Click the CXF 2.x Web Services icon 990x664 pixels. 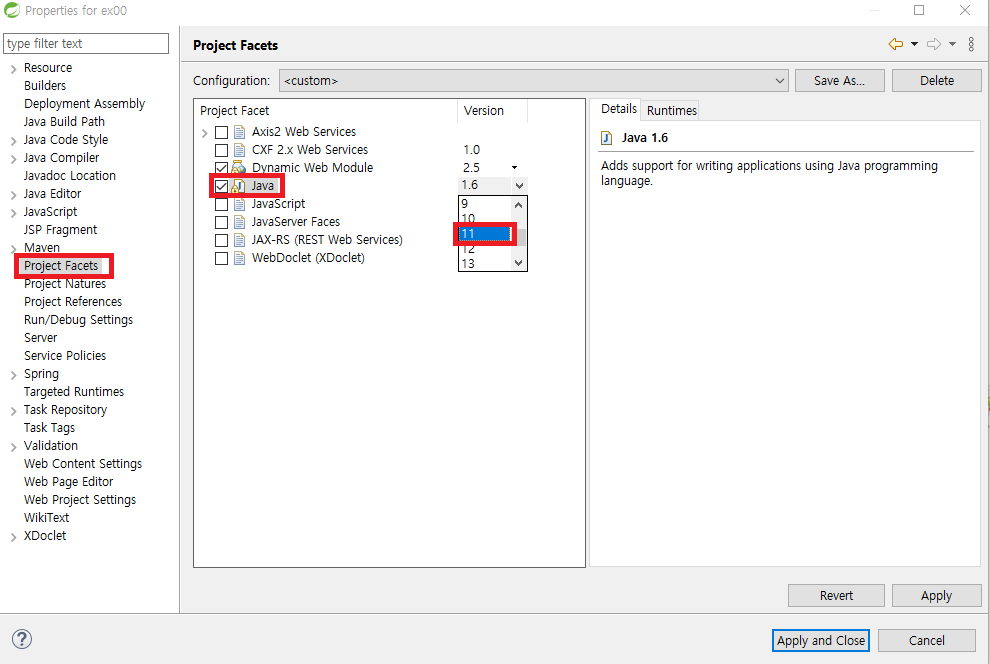239,150
